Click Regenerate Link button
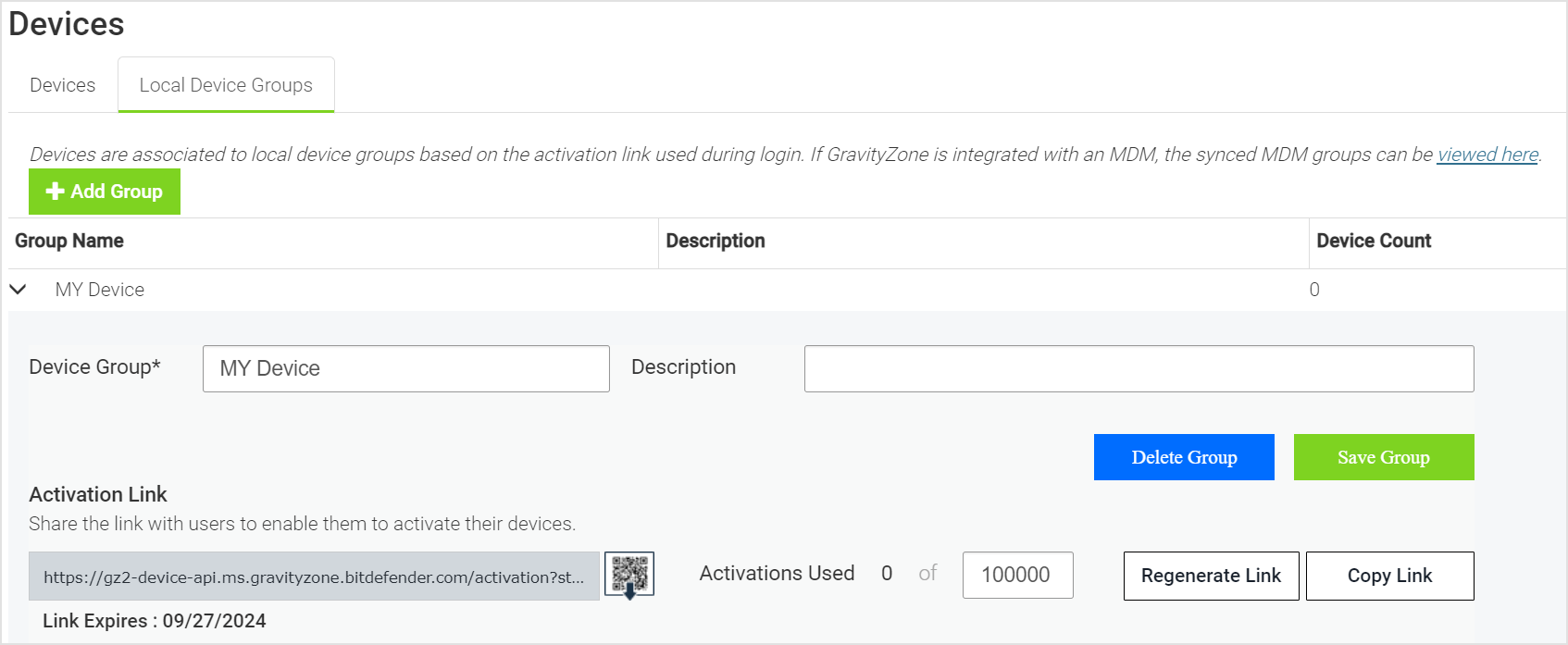The height and width of the screenshot is (645, 1568). [1211, 576]
